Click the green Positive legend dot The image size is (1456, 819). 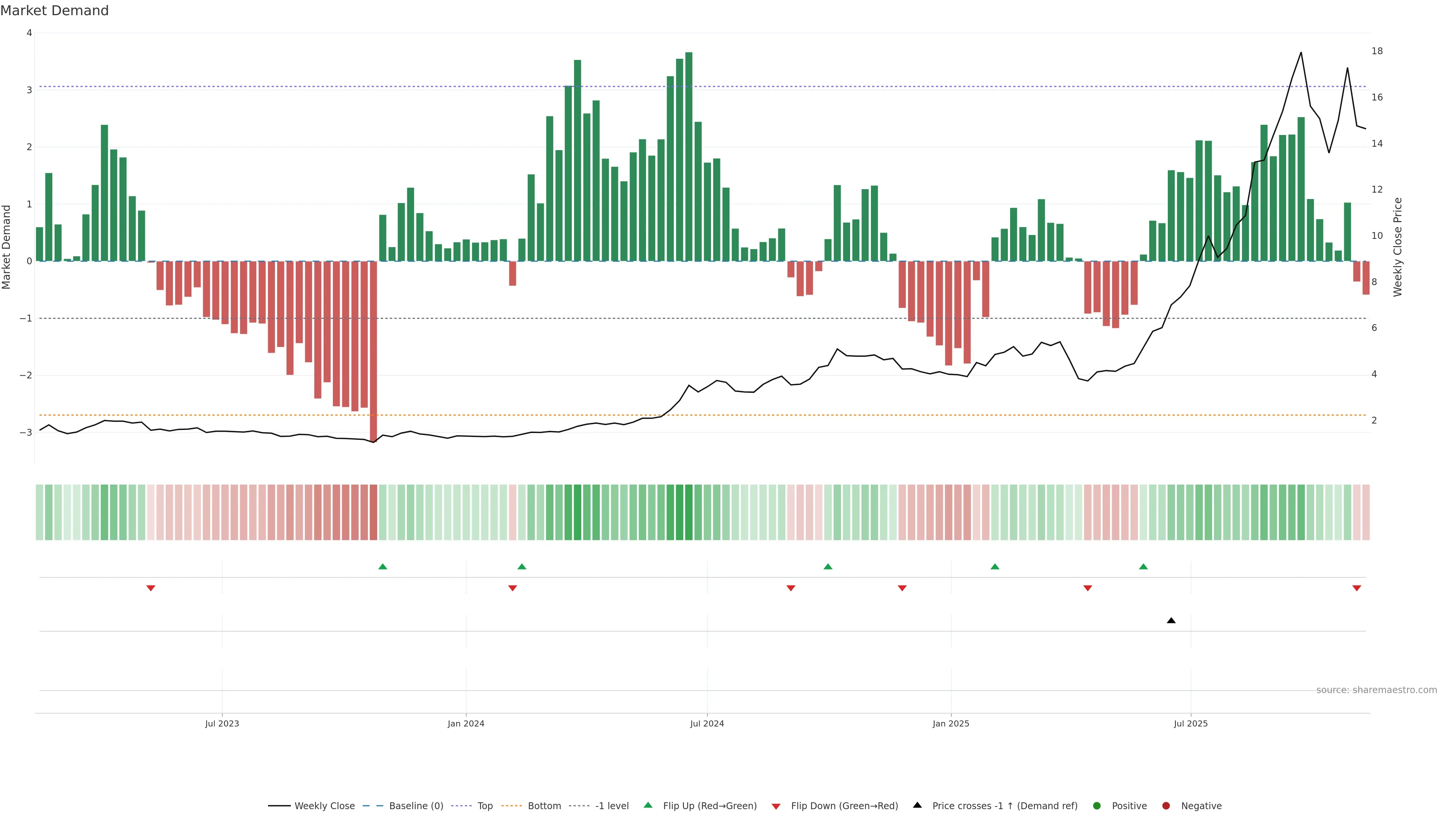point(1097,806)
